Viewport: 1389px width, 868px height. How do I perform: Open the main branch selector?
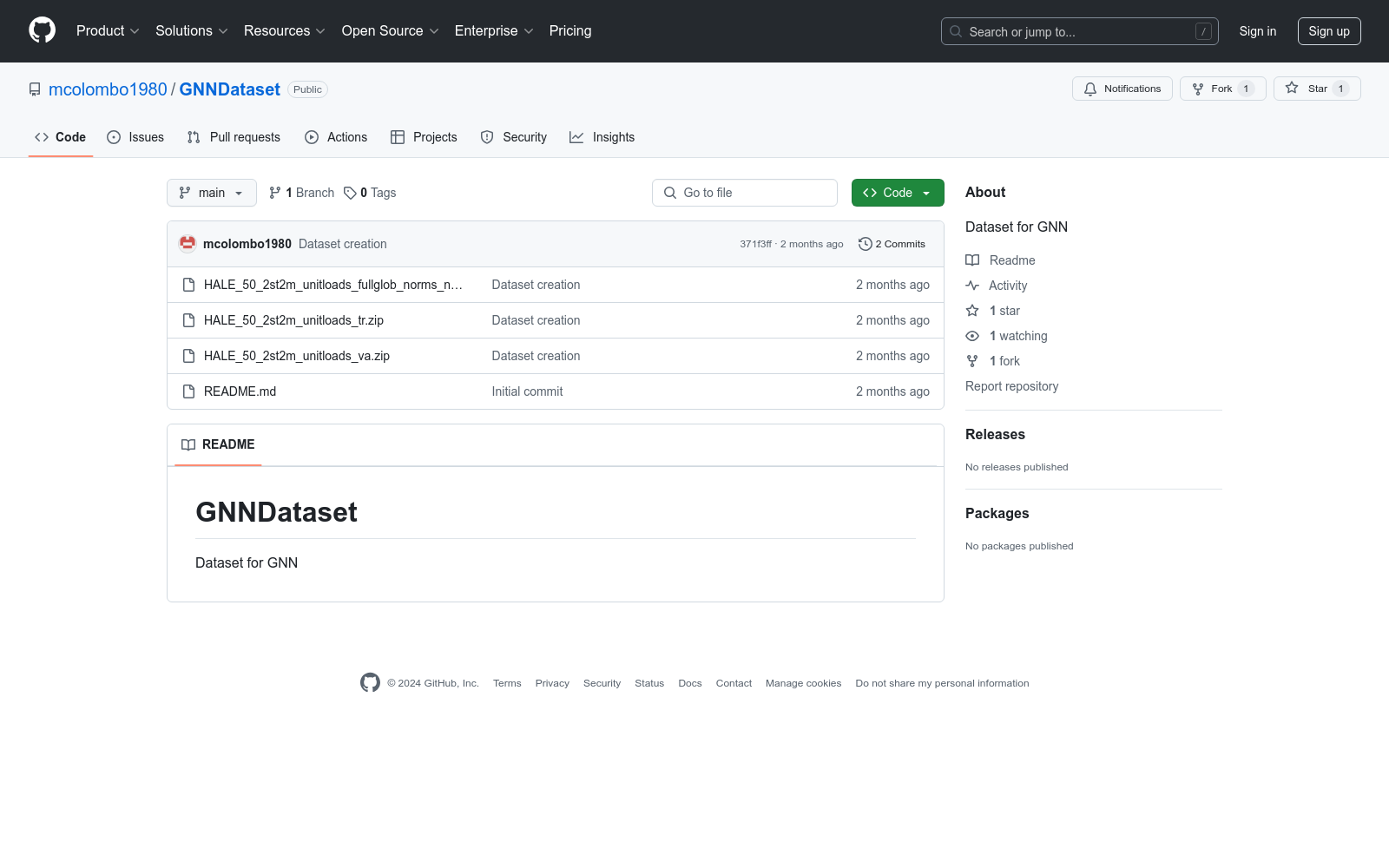(x=212, y=193)
